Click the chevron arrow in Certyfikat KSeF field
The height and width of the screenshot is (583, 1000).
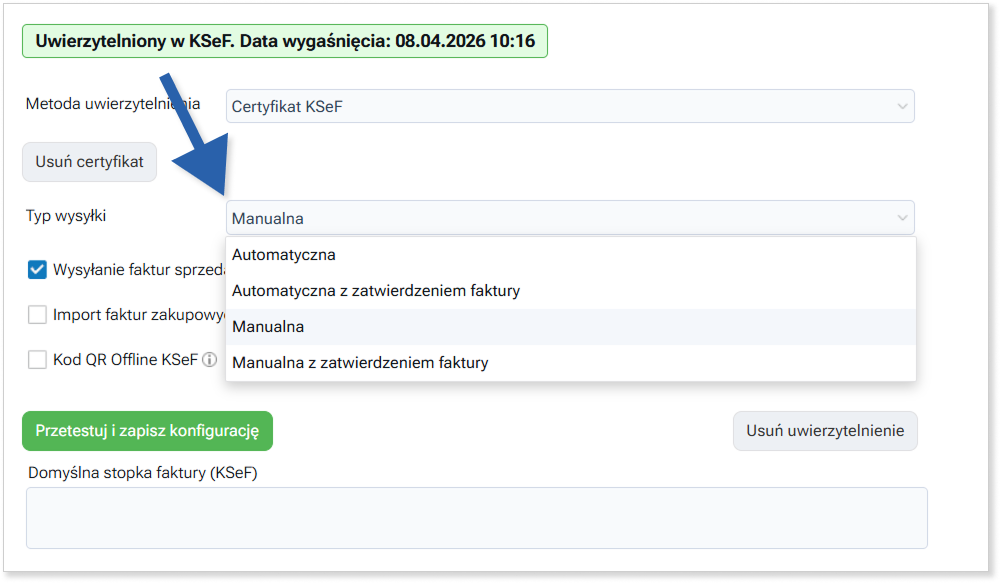coord(902,106)
